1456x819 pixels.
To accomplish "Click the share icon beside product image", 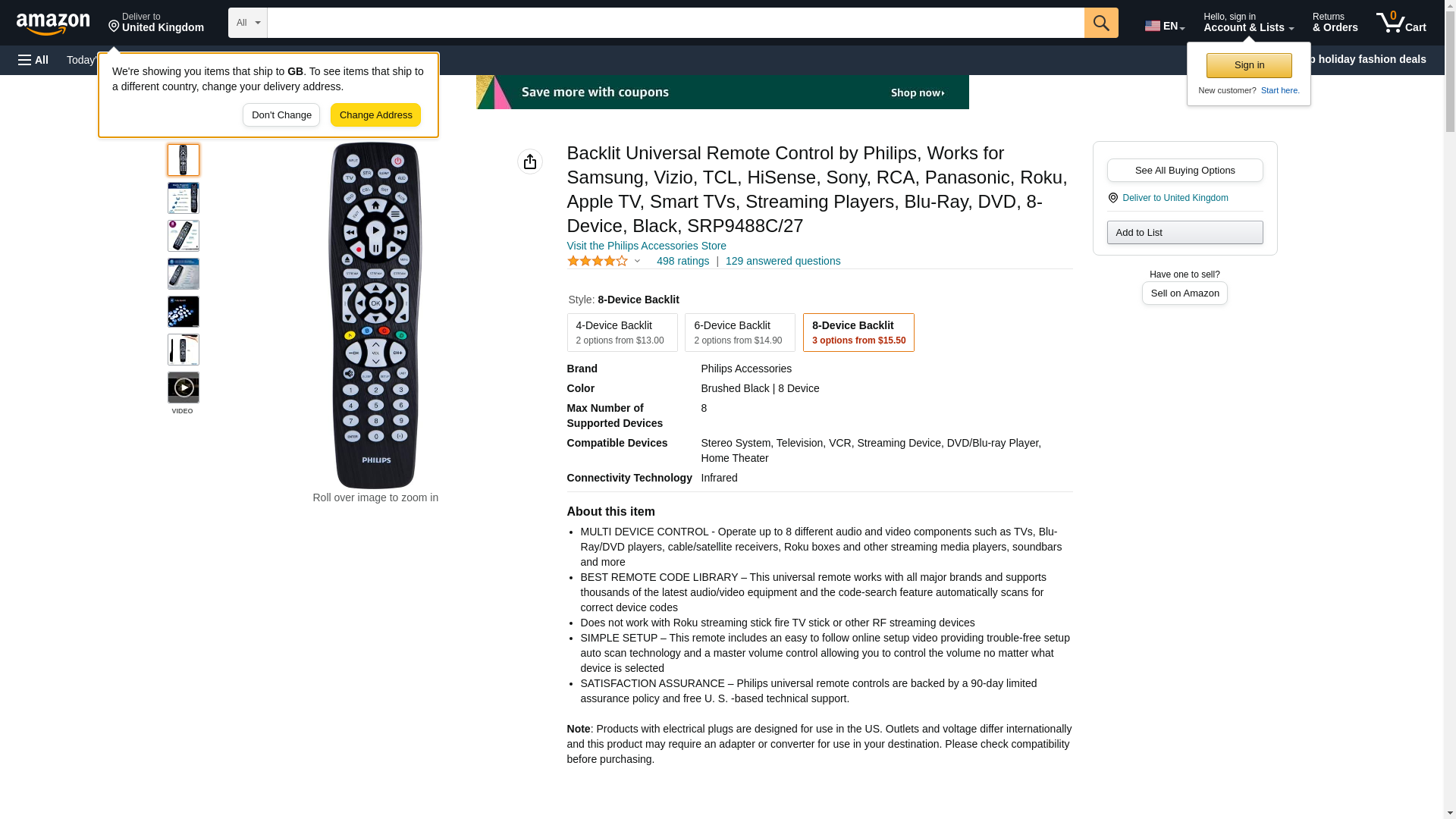I will (530, 162).
